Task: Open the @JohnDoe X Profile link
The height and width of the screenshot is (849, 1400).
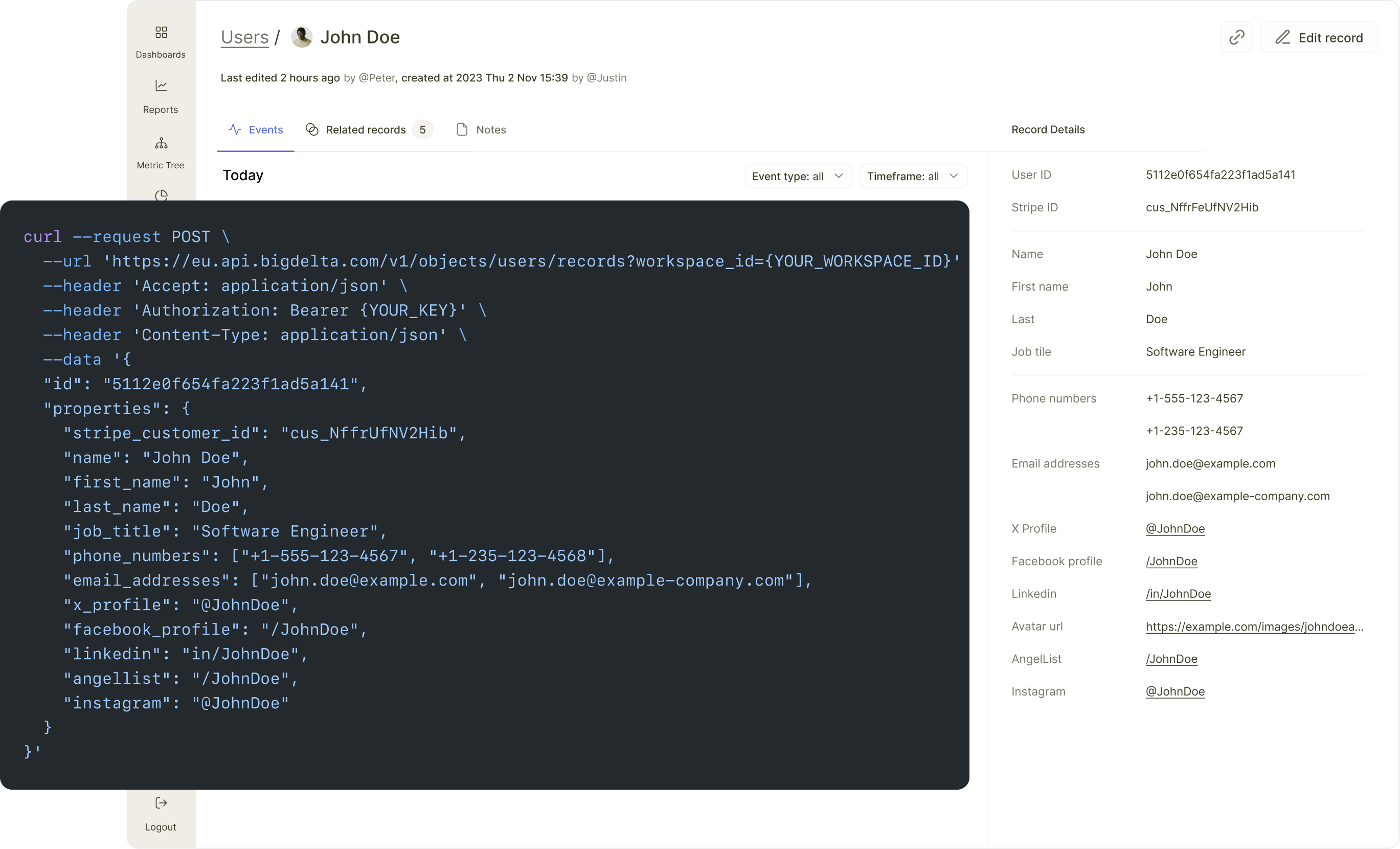Action: [x=1175, y=528]
